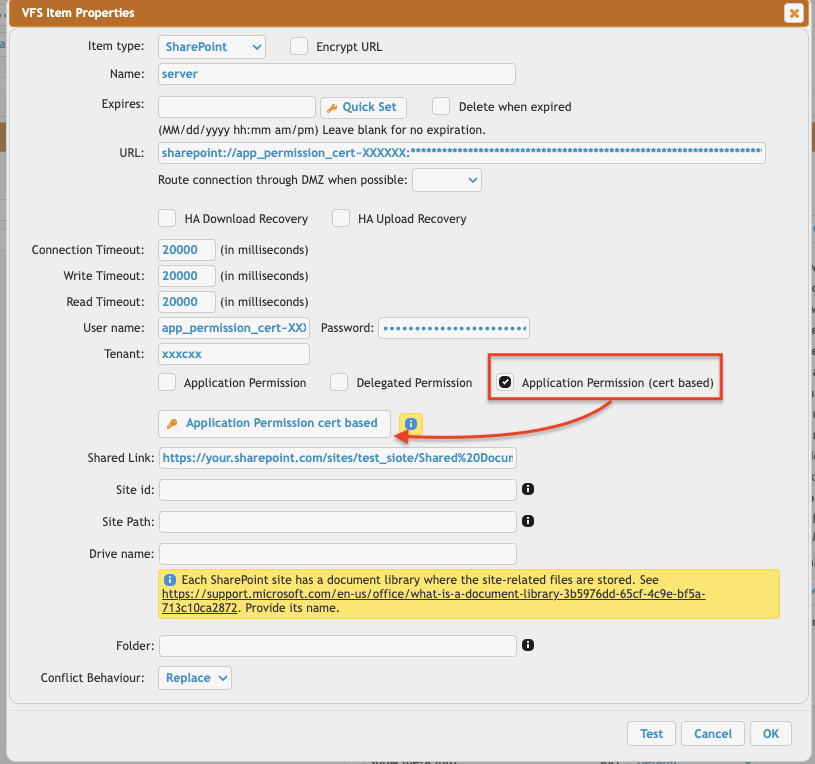Image resolution: width=815 pixels, height=764 pixels.
Task: Click the Drive name input field
Action: (x=337, y=553)
